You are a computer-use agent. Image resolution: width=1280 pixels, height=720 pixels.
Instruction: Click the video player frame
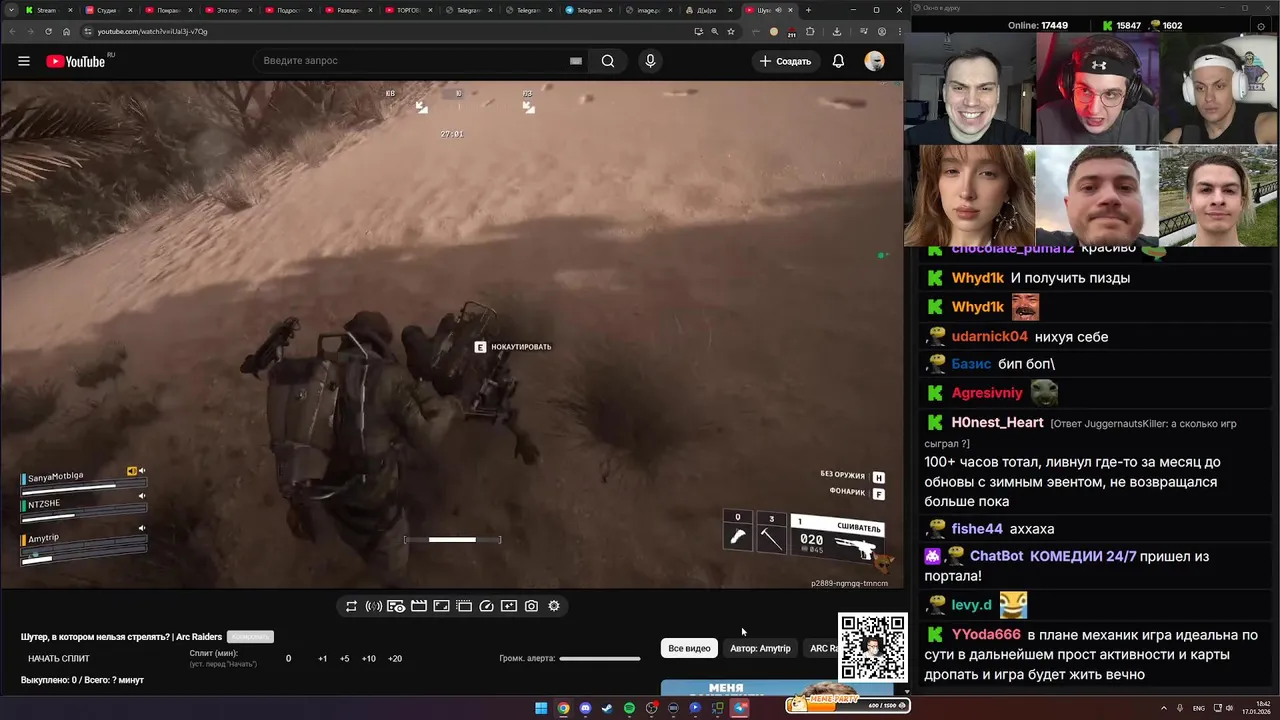coord(451,335)
